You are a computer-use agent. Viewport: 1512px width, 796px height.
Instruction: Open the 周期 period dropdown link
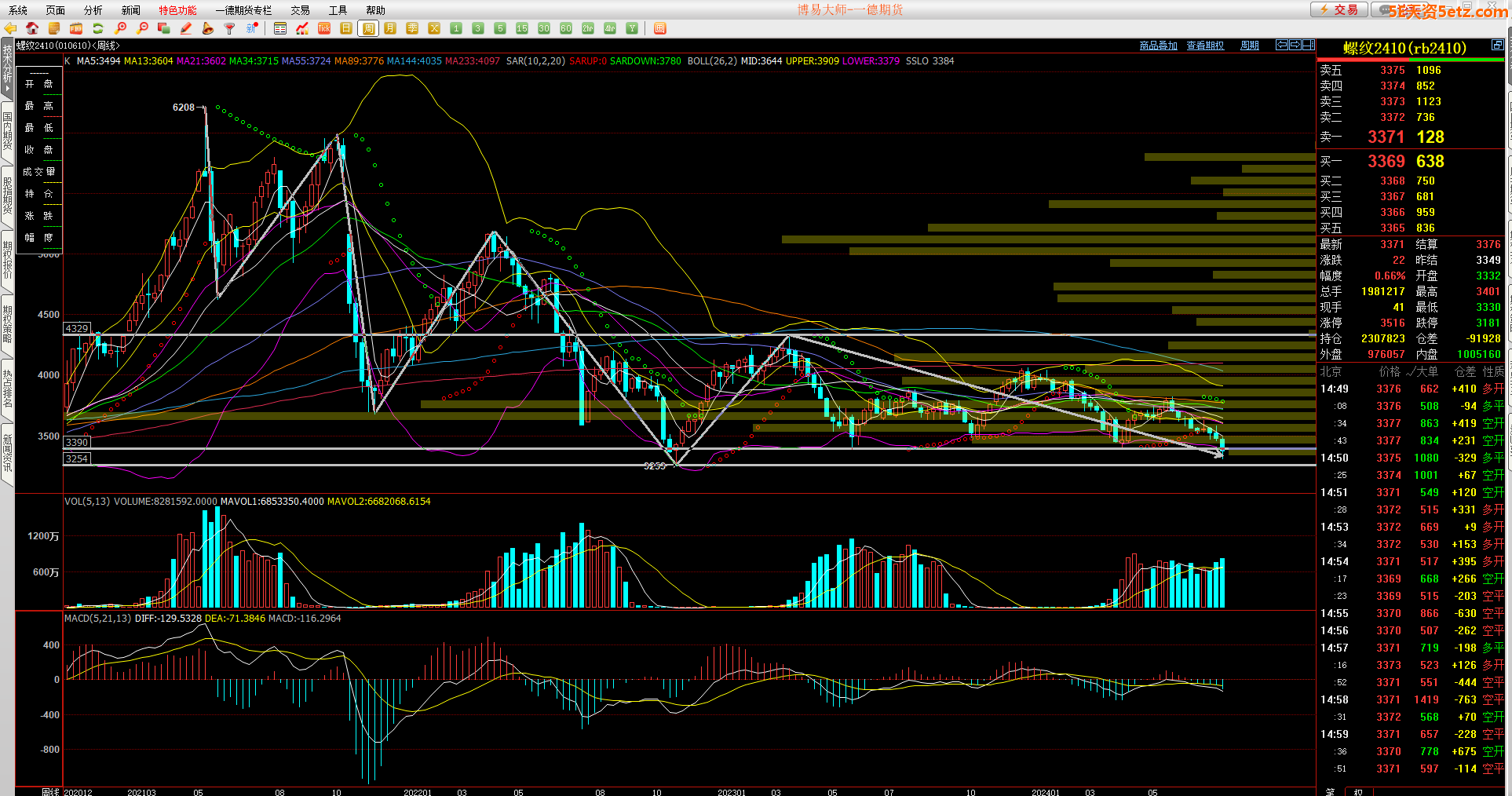click(1249, 46)
